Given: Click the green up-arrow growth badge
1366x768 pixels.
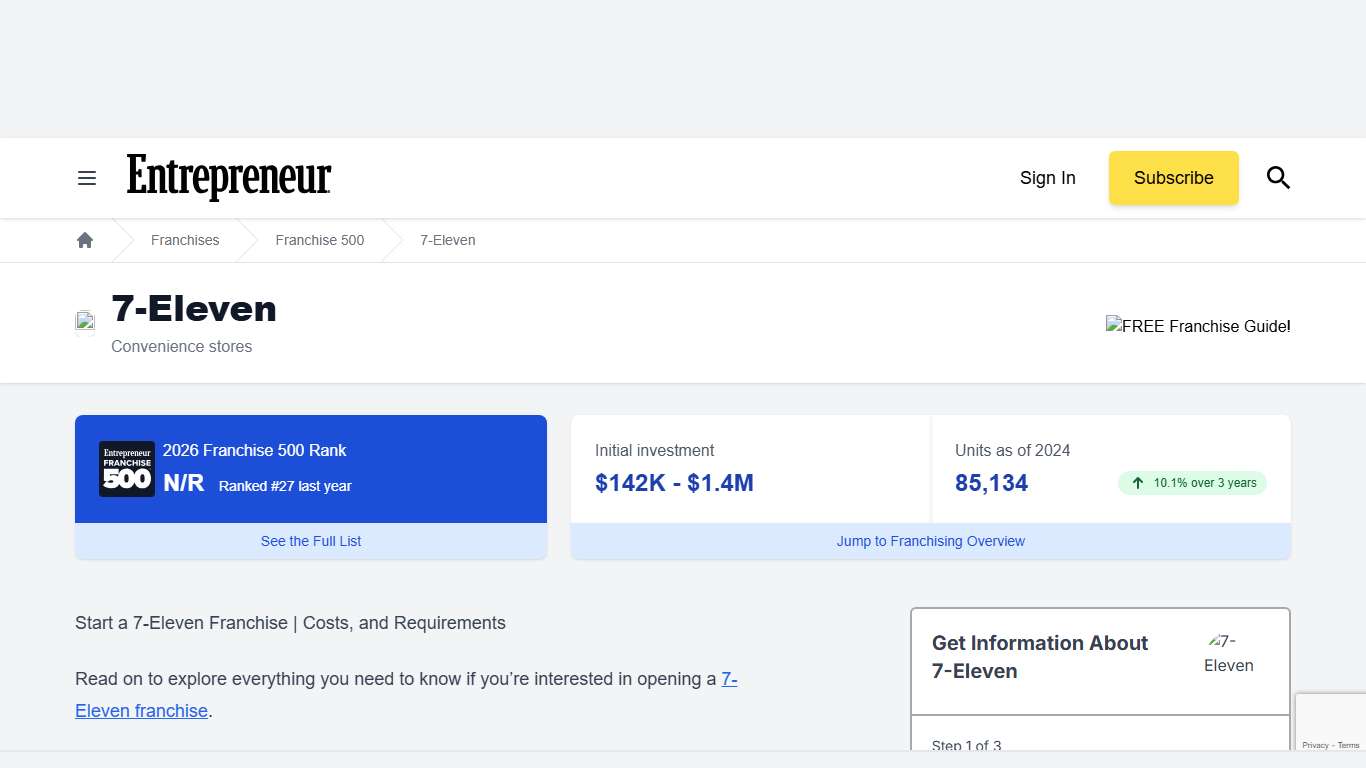Looking at the screenshot, I should (x=1192, y=483).
